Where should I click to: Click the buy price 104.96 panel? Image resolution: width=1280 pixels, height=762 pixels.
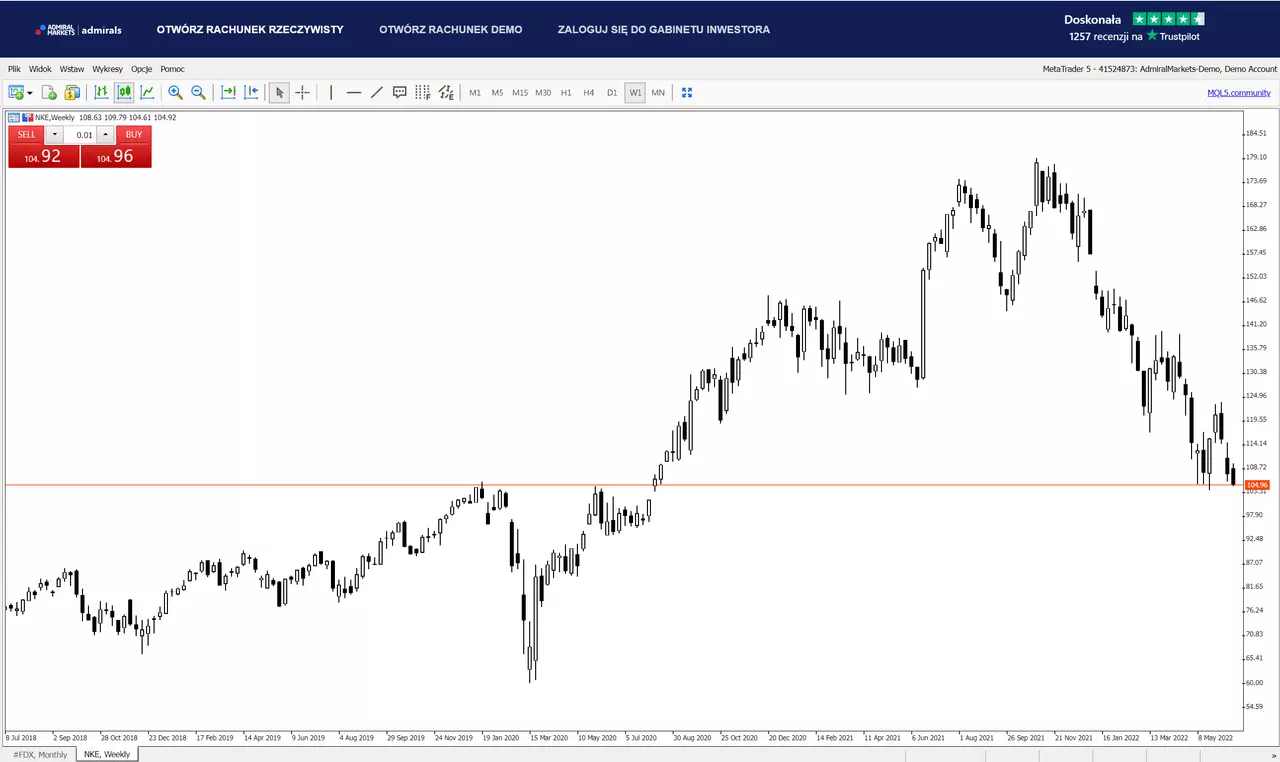[116, 156]
